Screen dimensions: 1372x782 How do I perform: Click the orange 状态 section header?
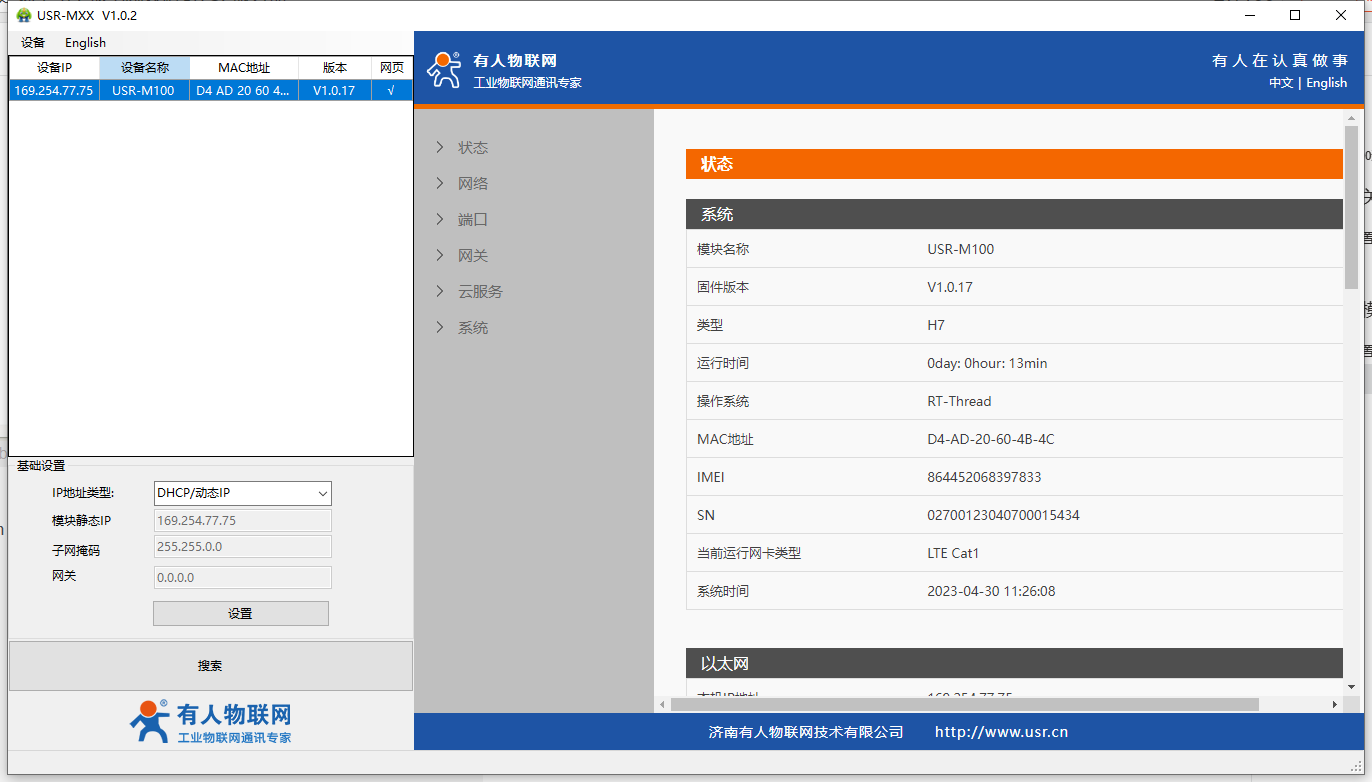(1014, 164)
